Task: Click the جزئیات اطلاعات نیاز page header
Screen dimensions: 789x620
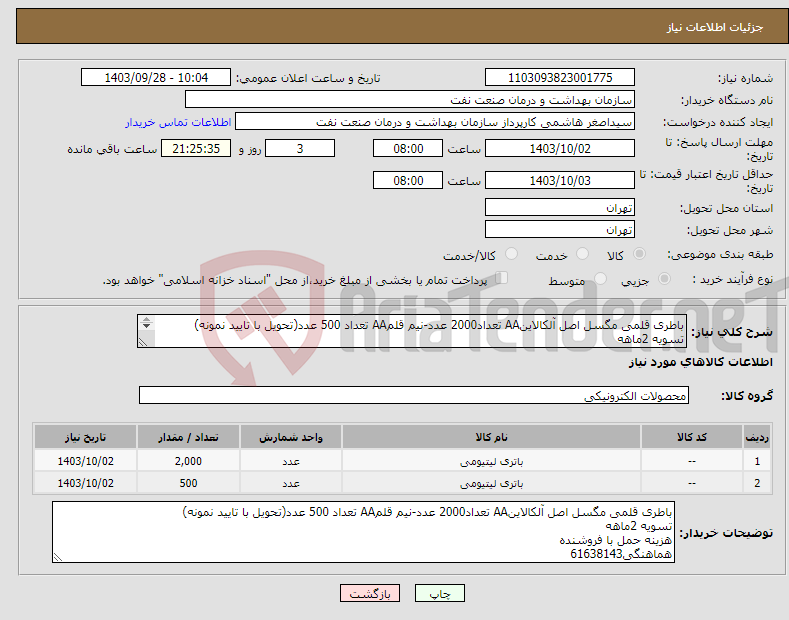Action: (x=715, y=27)
